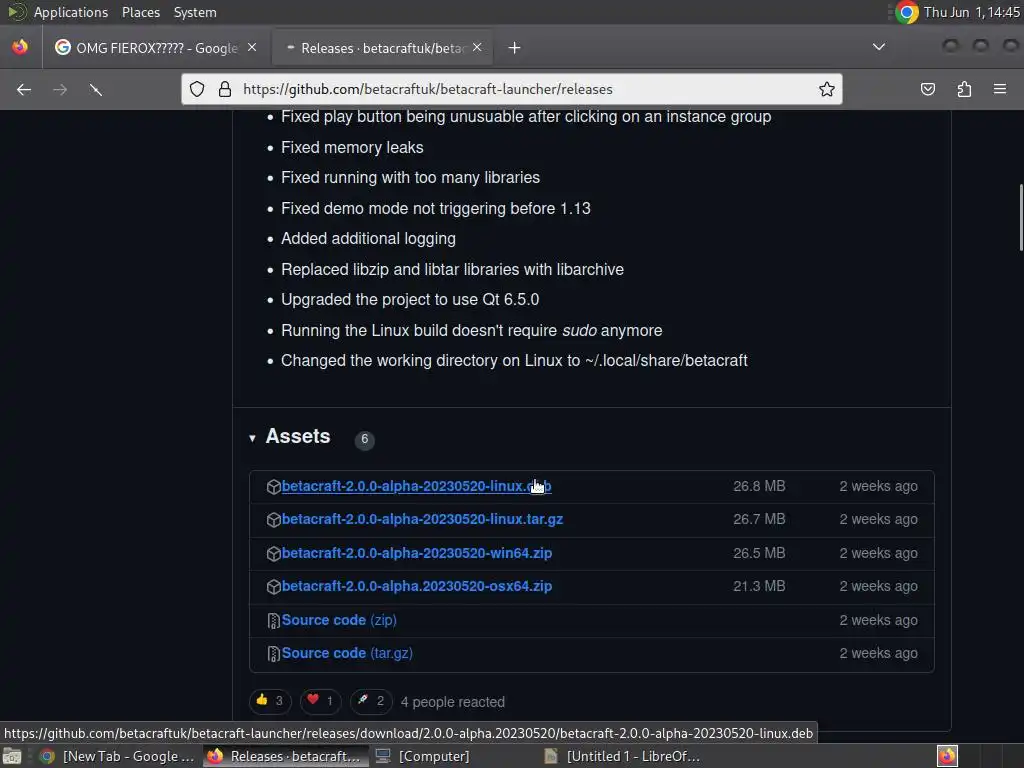Bookmark this page with star icon
Image resolution: width=1024 pixels, height=768 pixels.
[x=827, y=89]
